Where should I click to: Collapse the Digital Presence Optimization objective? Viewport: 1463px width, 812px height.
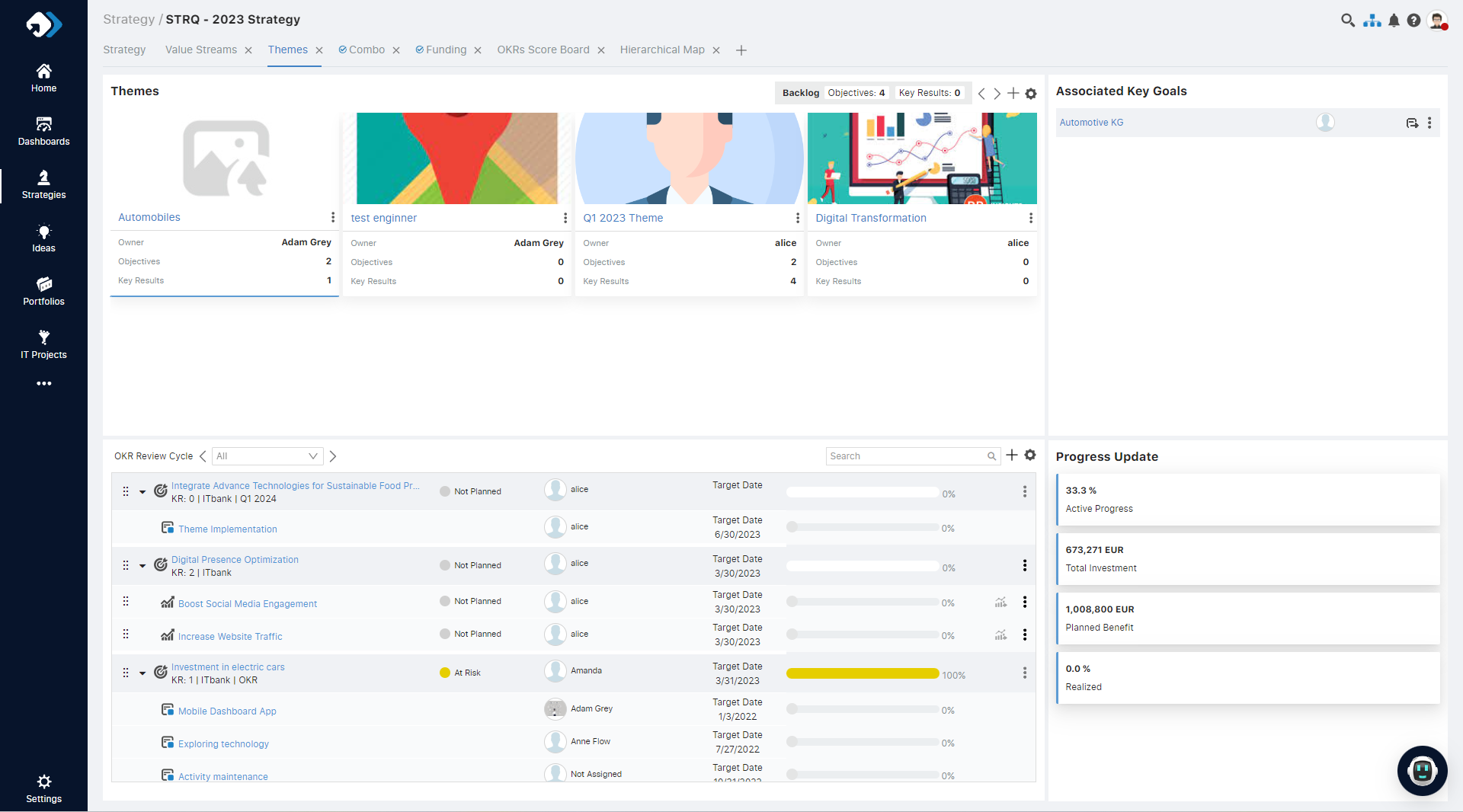point(142,566)
